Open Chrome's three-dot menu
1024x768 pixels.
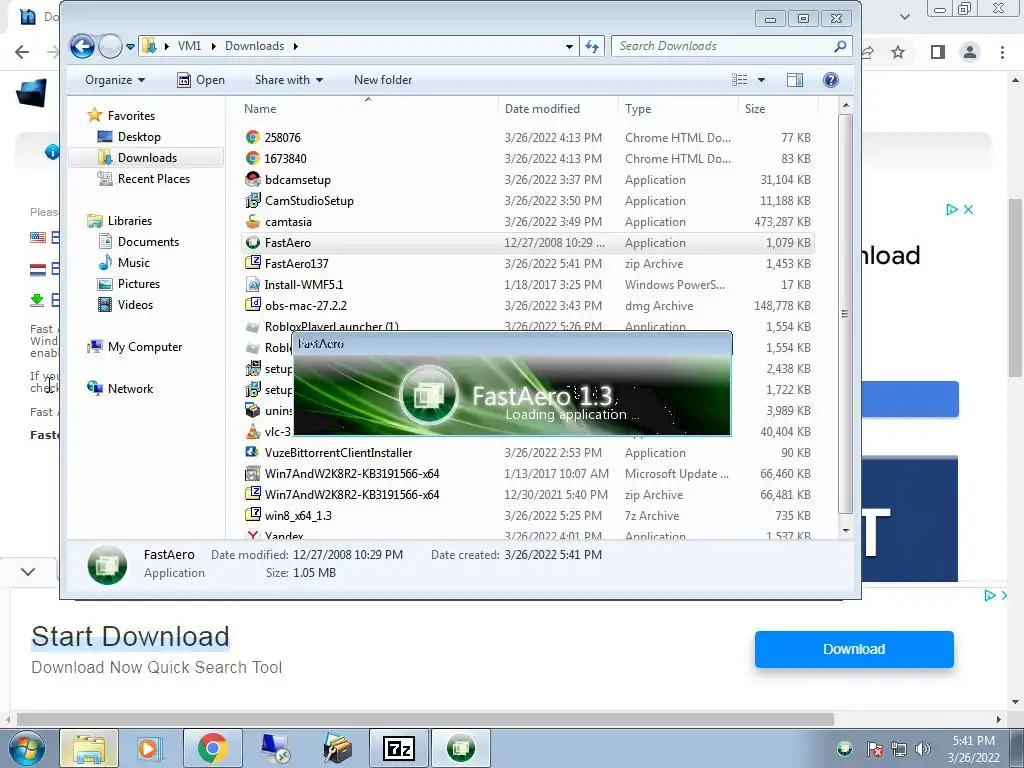[x=1002, y=52]
